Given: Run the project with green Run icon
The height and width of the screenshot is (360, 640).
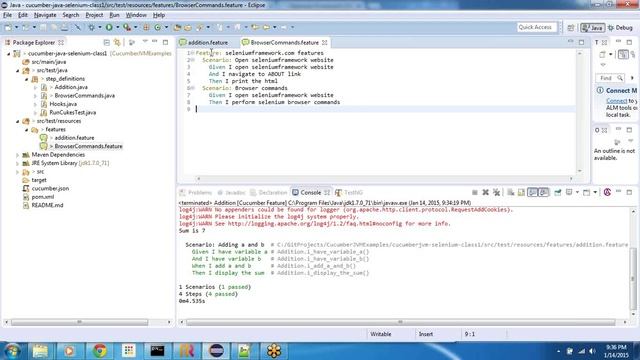Looking at the screenshot, I should pos(109,27).
